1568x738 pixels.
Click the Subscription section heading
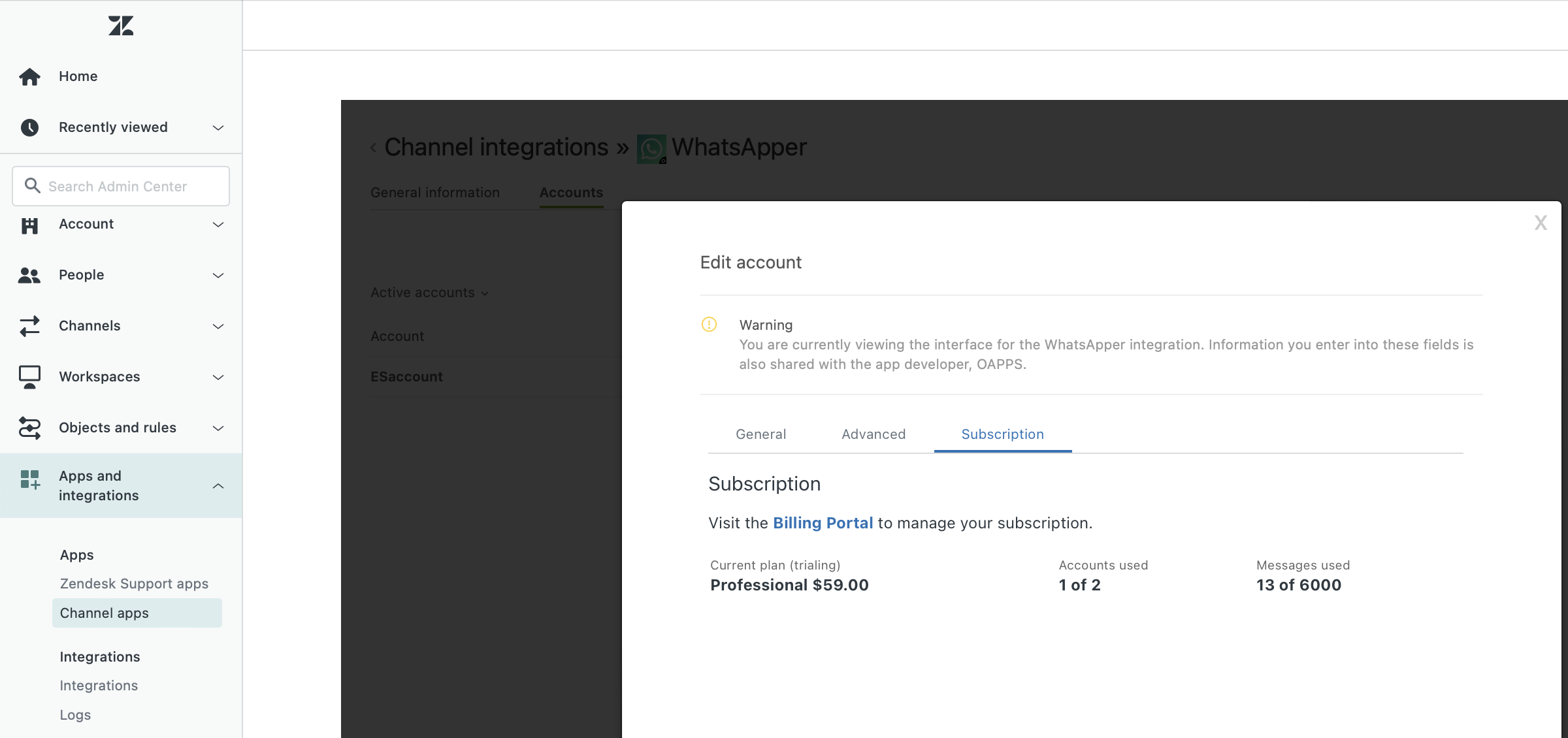[764, 484]
